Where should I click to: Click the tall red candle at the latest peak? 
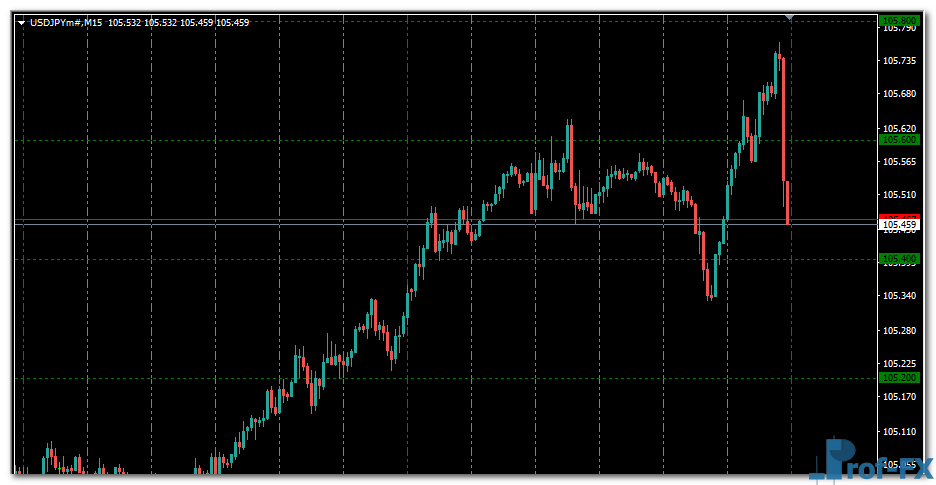coord(783,115)
